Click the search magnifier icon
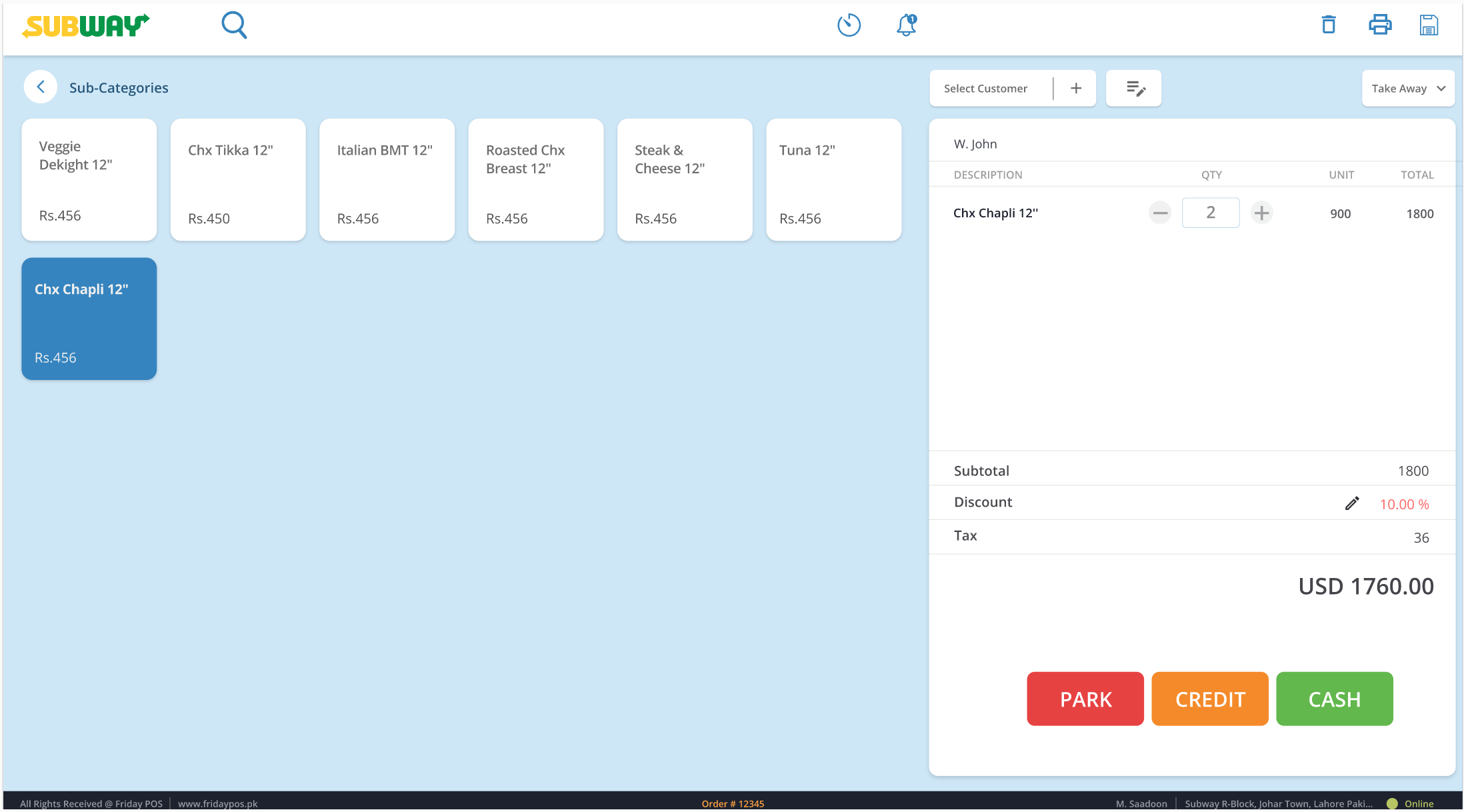This screenshot has width=1464, height=812. tap(234, 26)
